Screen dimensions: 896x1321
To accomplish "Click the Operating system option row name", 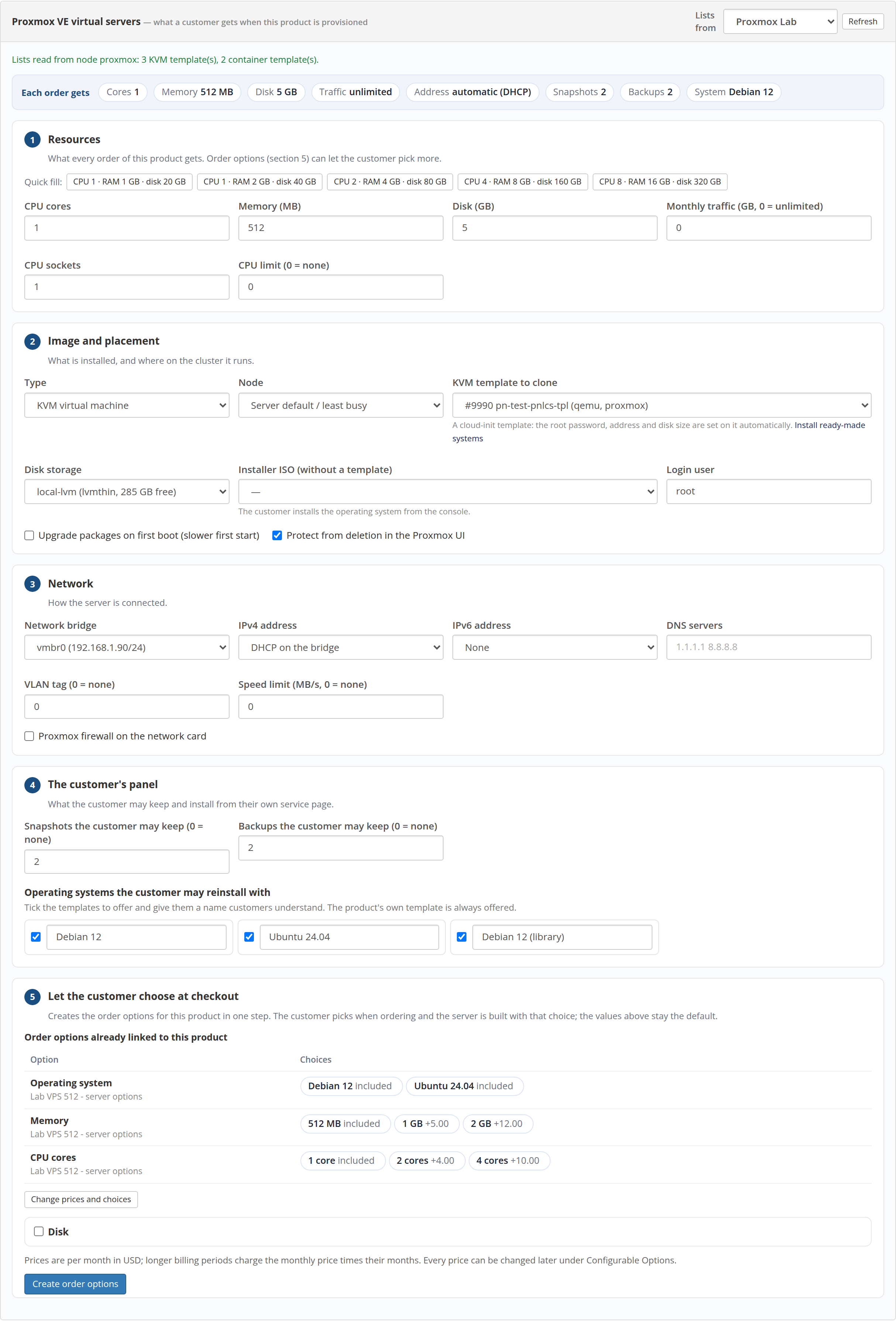I will 71,1083.
